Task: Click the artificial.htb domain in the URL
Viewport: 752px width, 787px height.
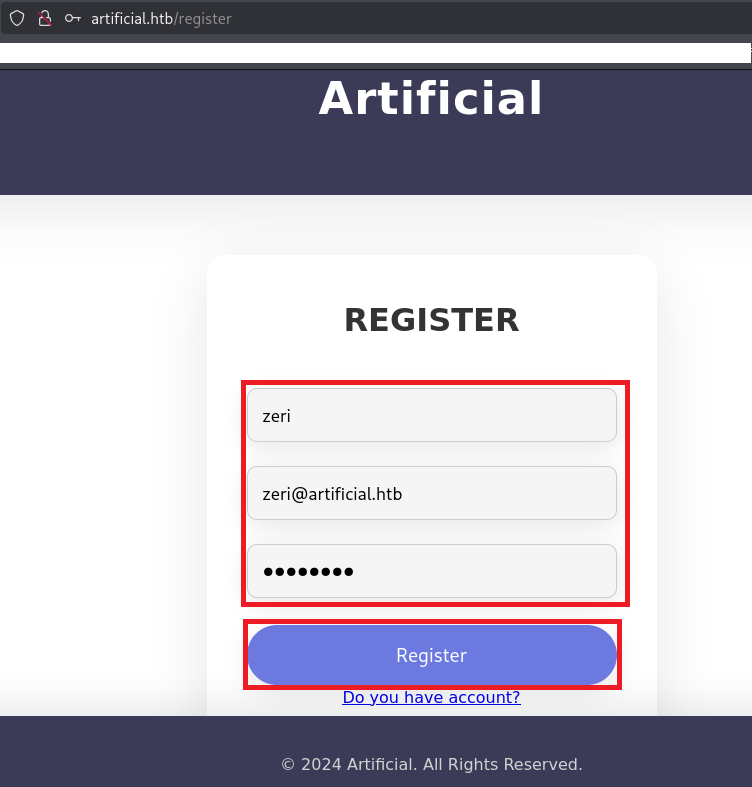Action: click(132, 18)
